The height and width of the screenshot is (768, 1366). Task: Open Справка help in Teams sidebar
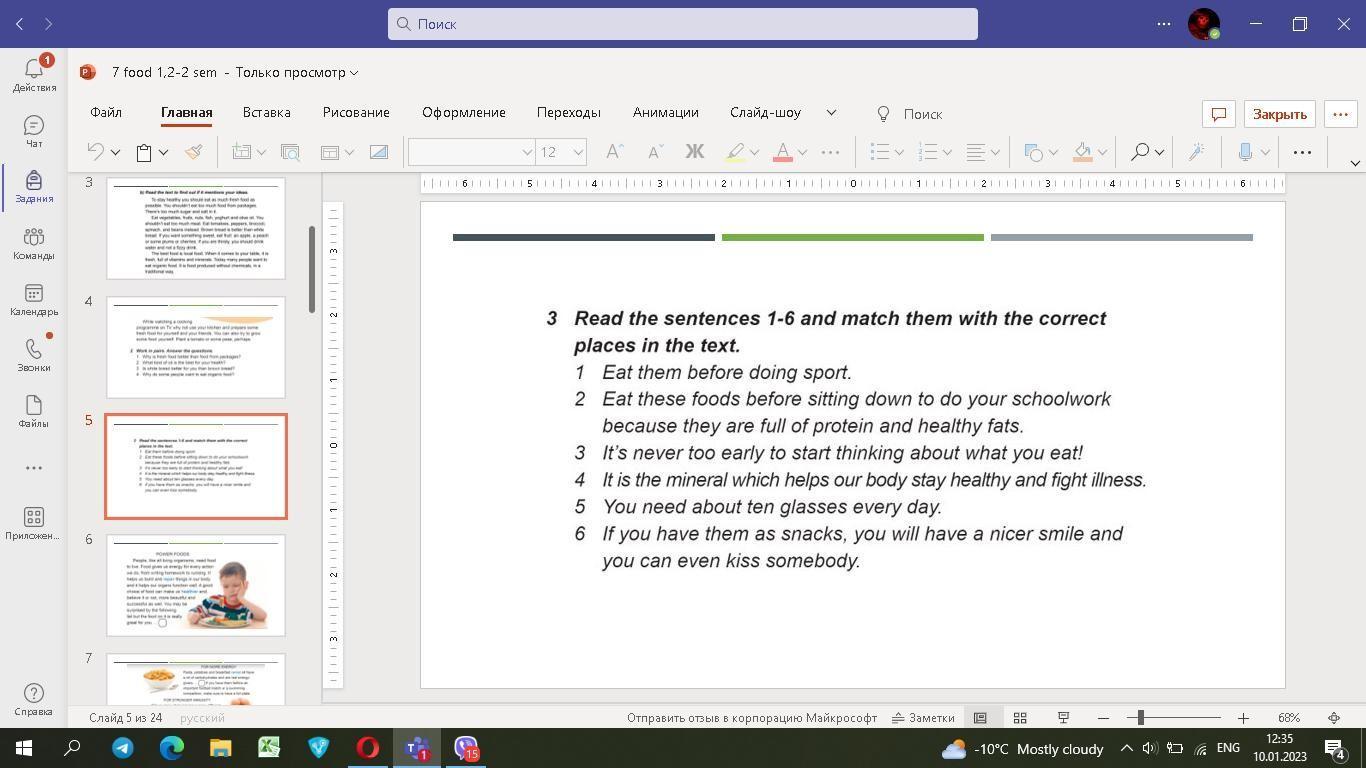click(x=34, y=700)
